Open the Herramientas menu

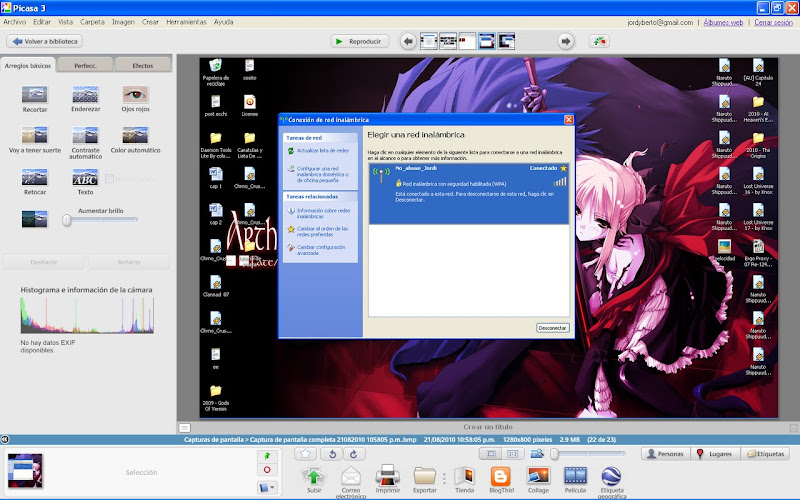pos(186,22)
